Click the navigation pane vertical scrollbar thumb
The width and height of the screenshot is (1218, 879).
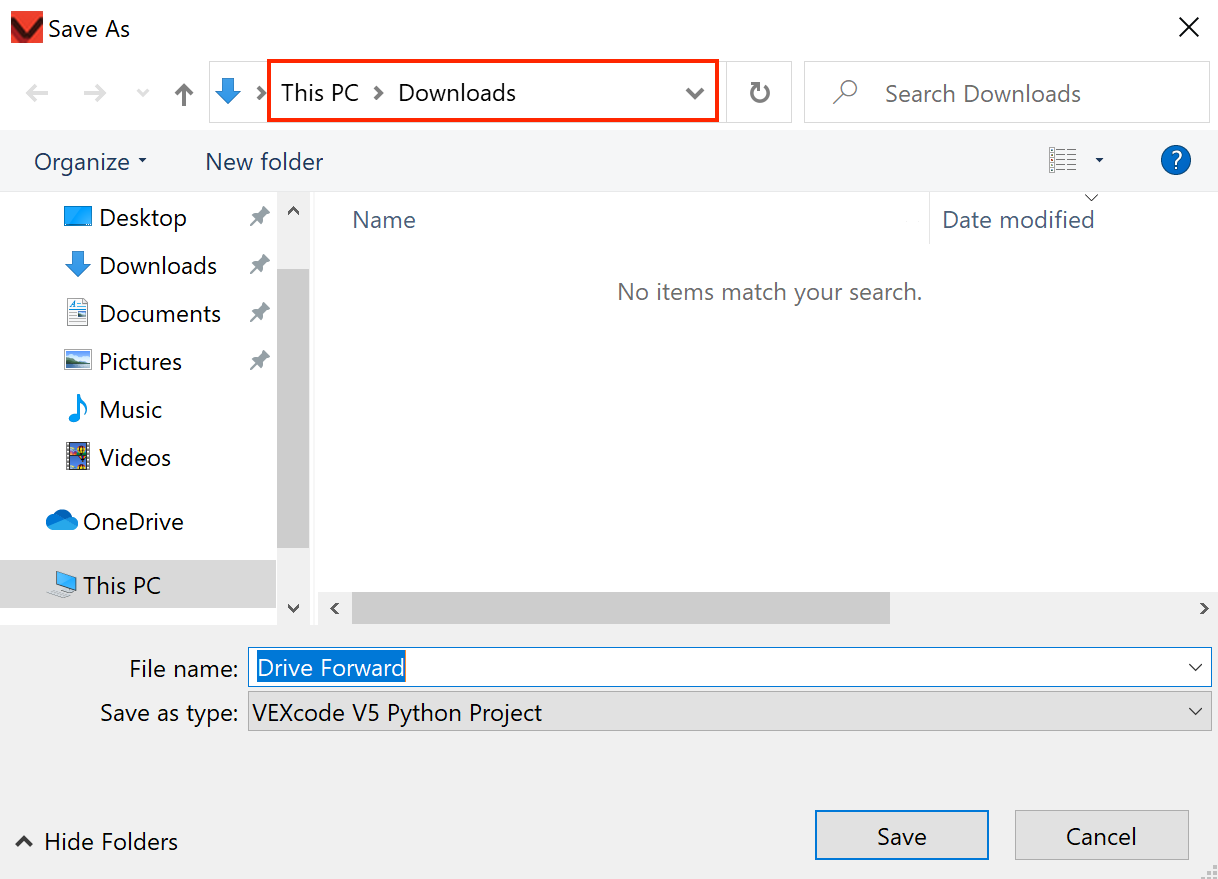pyautogui.click(x=293, y=408)
